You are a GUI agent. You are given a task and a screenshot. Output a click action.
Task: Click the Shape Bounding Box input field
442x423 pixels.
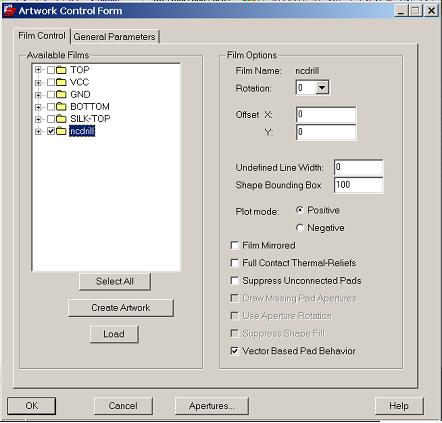tap(359, 185)
